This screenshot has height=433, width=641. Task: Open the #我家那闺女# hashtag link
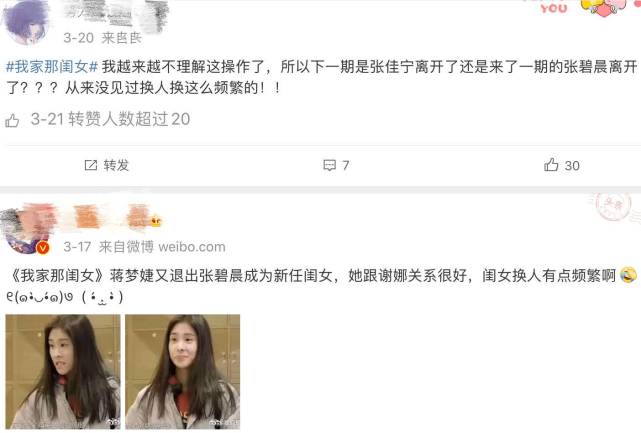(52, 66)
